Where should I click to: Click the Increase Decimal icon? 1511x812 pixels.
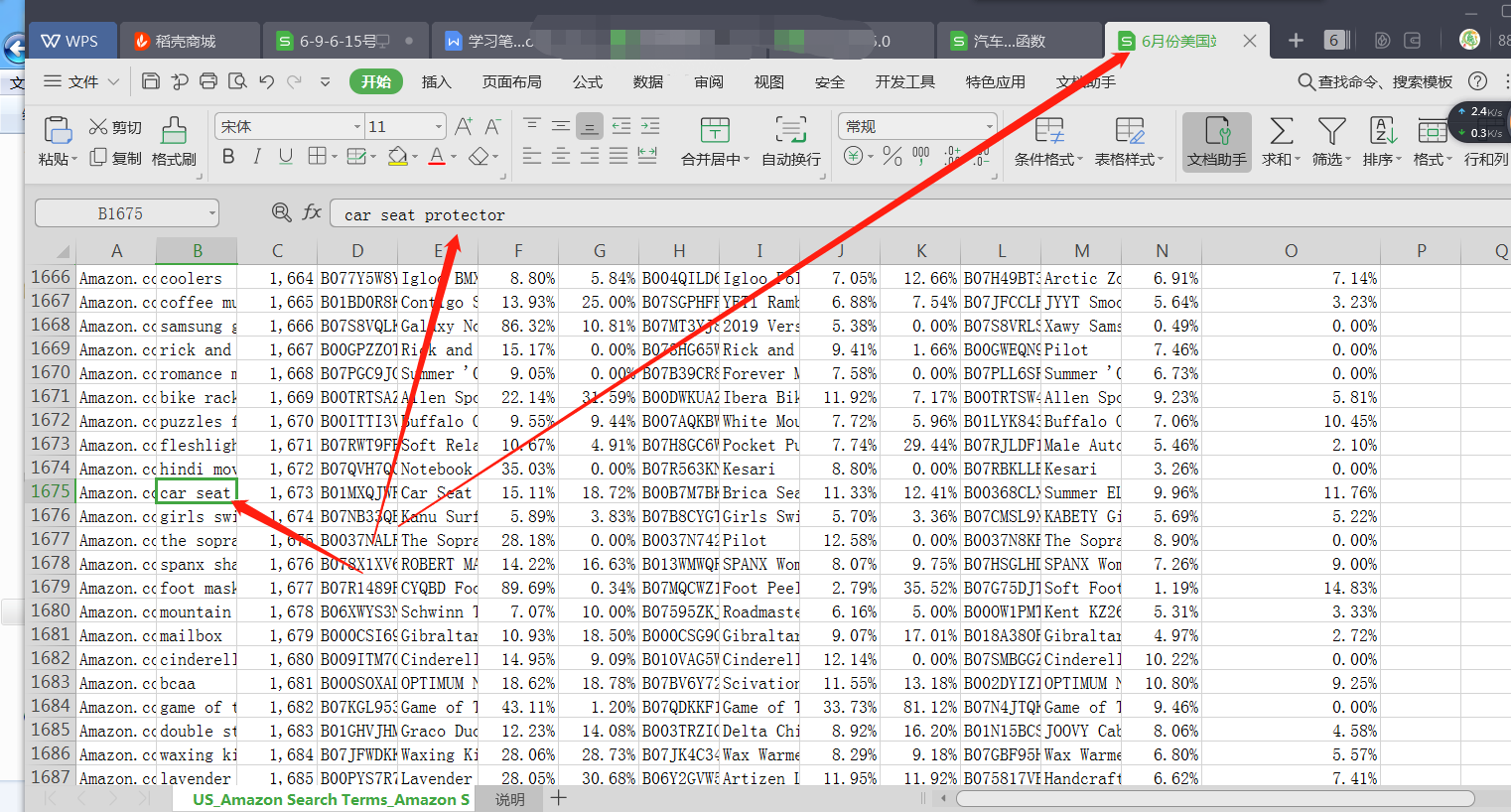click(953, 156)
